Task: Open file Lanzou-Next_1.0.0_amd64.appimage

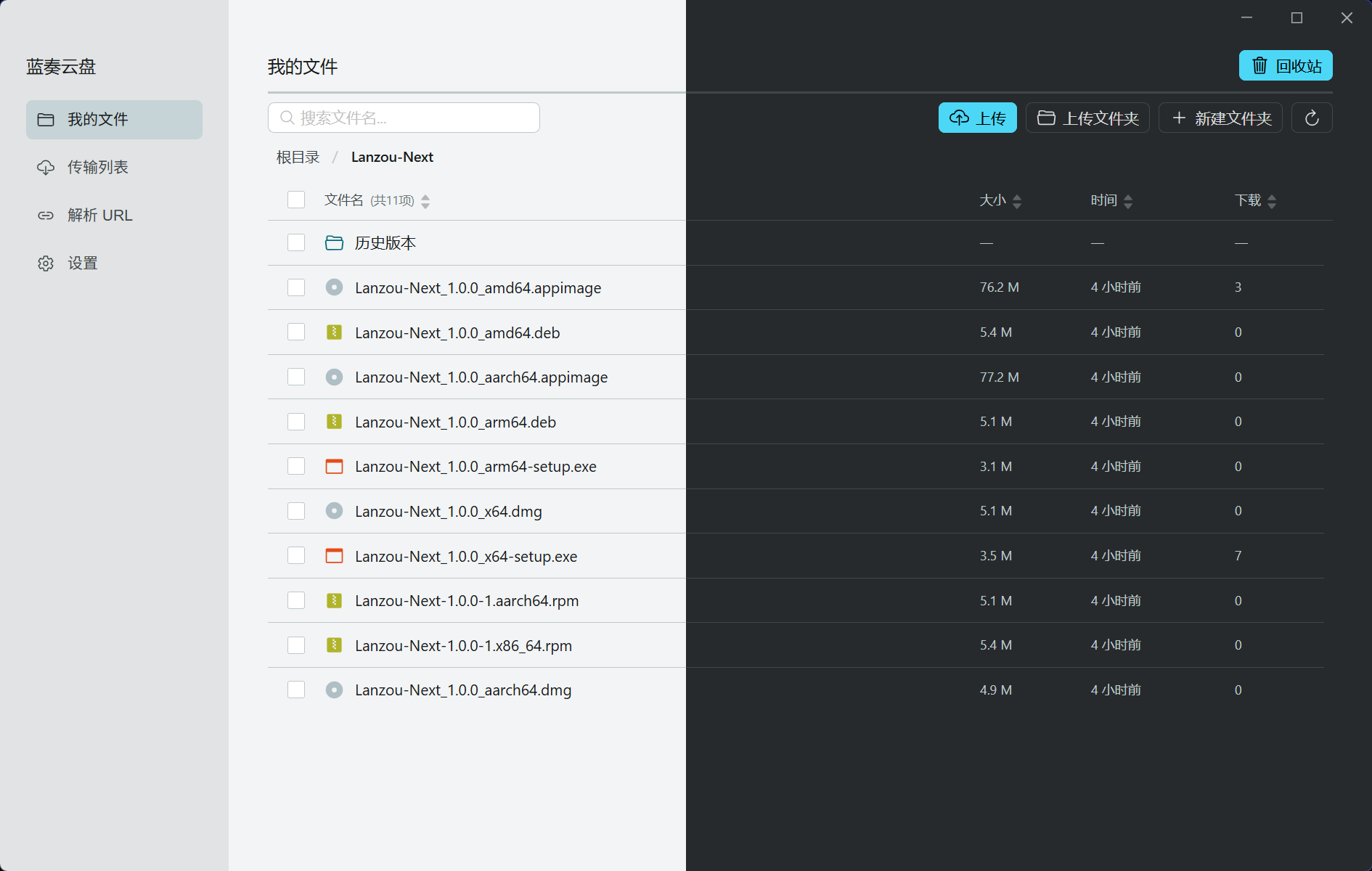Action: [x=478, y=288]
